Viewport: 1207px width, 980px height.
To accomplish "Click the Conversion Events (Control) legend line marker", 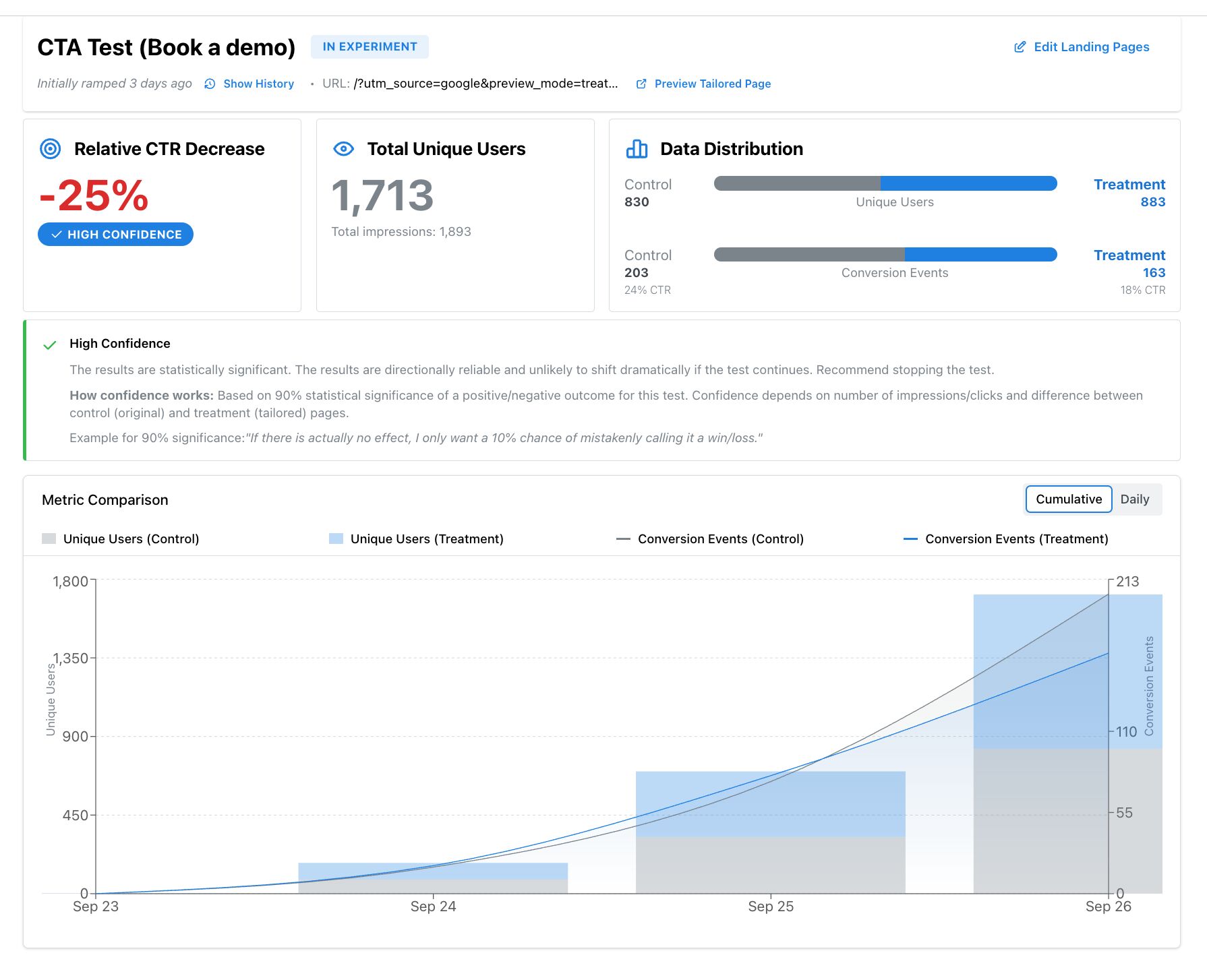I will tap(624, 539).
